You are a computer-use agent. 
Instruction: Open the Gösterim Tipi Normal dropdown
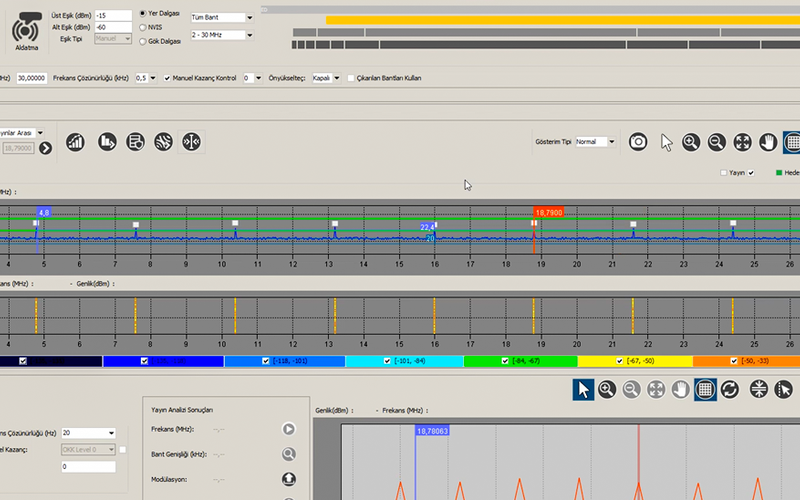click(x=595, y=142)
